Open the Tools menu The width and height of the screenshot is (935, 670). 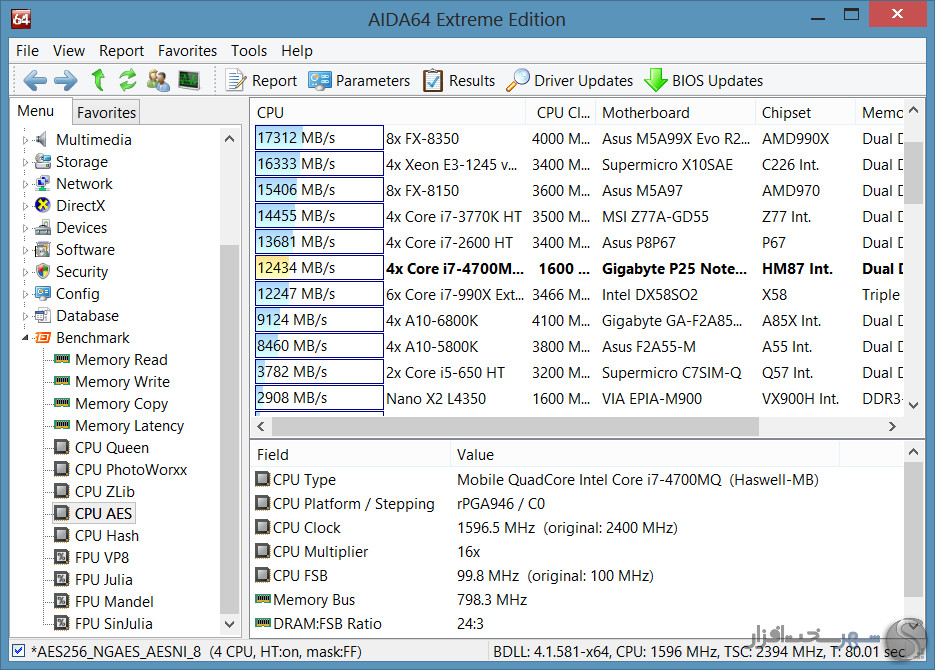pyautogui.click(x=249, y=51)
